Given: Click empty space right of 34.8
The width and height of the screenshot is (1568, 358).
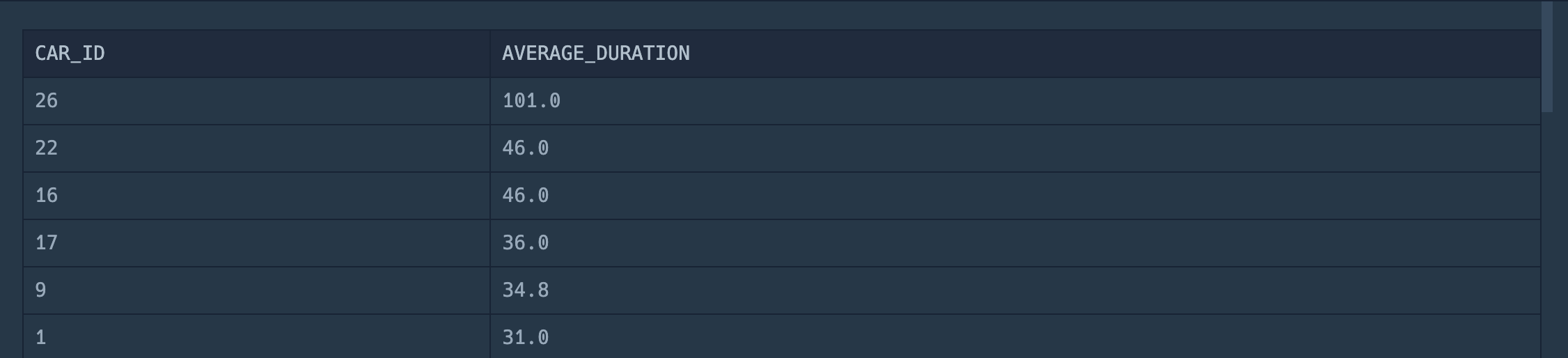Looking at the screenshot, I should (1044, 290).
